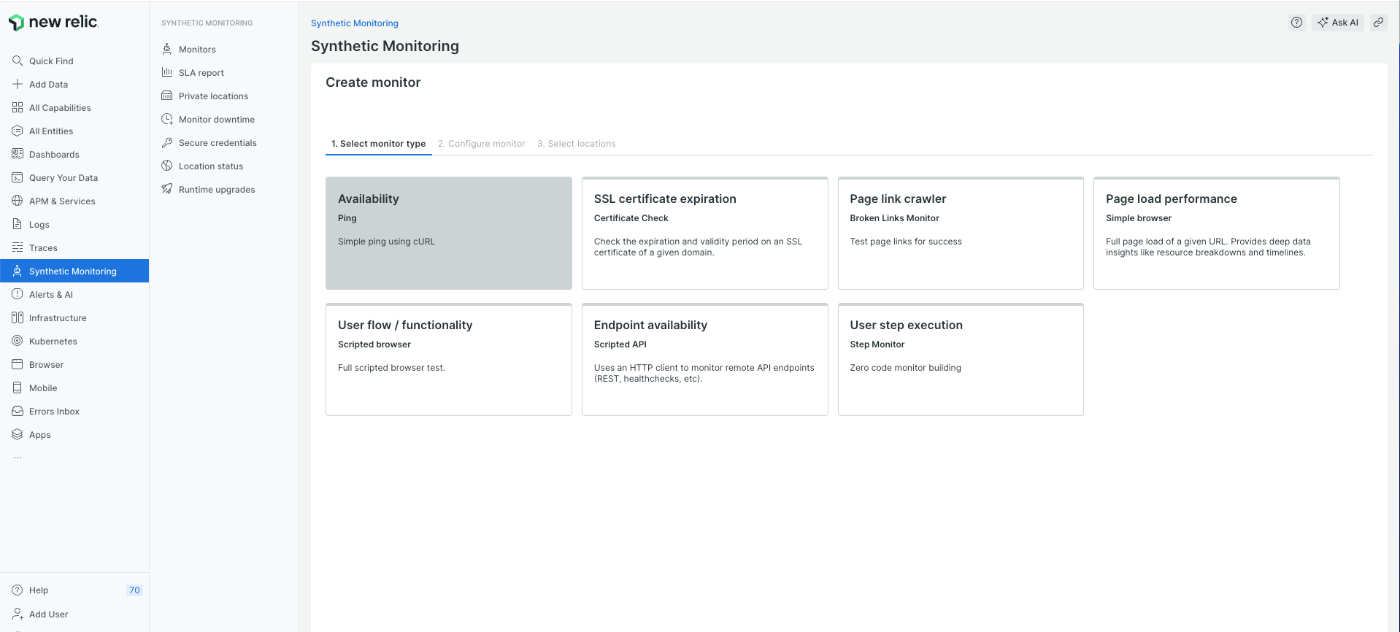This screenshot has width=1400, height=632.
Task: Select the Page load performance card
Action: (1217, 233)
